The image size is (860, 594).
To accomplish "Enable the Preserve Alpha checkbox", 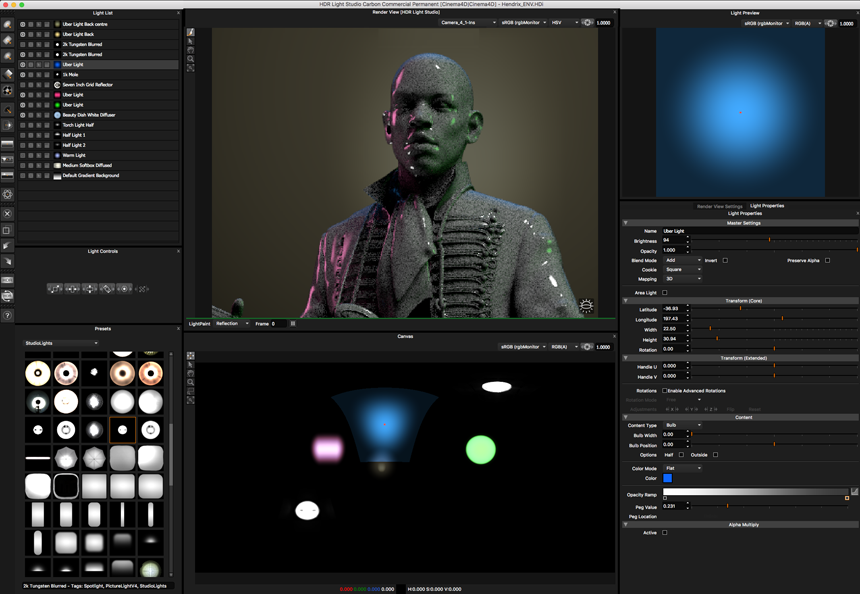I will point(827,261).
